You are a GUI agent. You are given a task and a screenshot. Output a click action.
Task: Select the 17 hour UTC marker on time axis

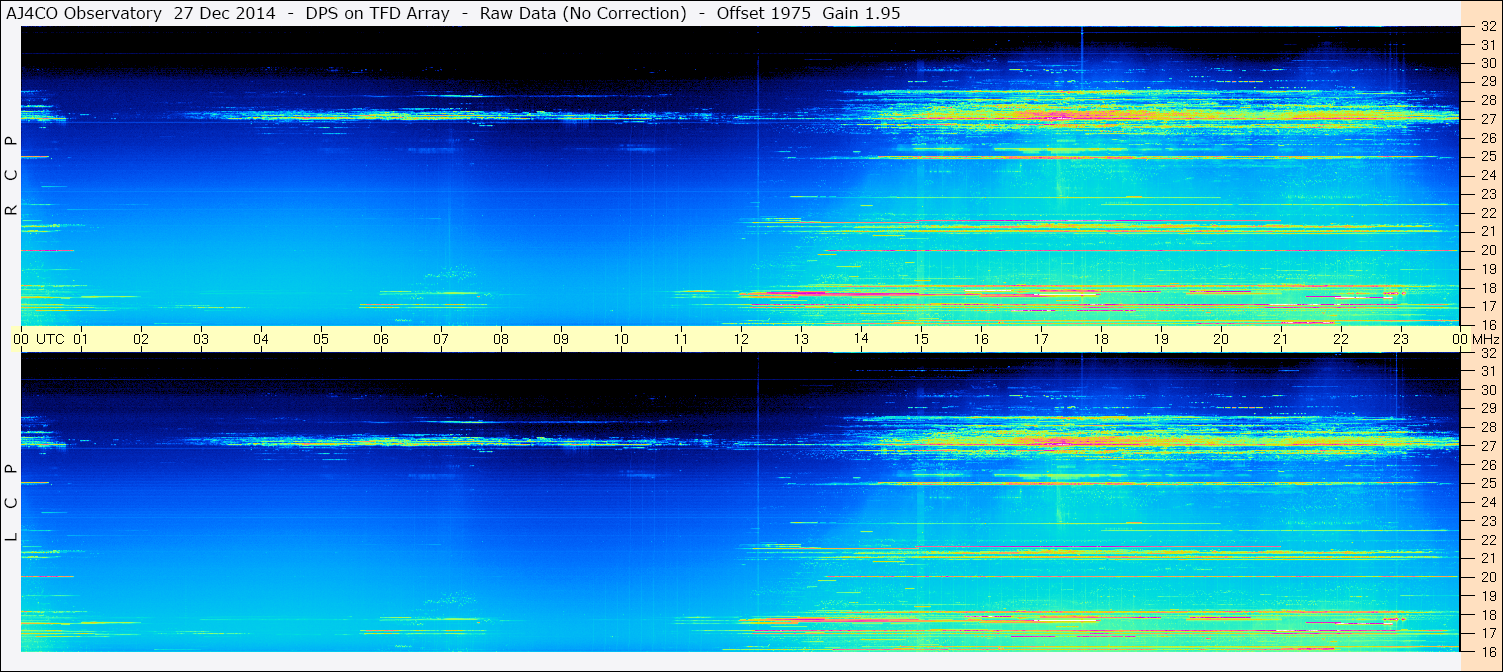point(1041,339)
